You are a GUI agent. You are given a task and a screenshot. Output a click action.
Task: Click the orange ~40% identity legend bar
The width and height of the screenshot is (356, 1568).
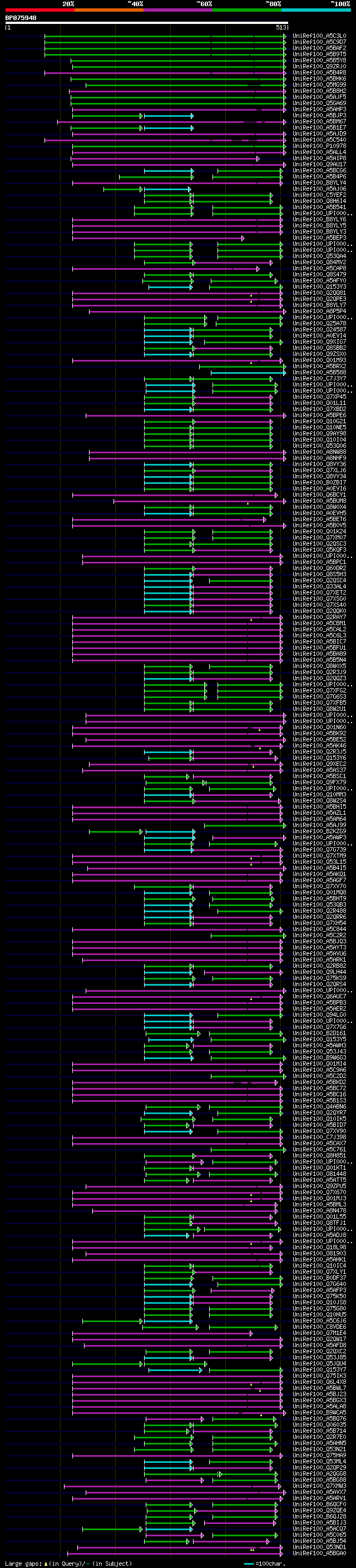(109, 10)
